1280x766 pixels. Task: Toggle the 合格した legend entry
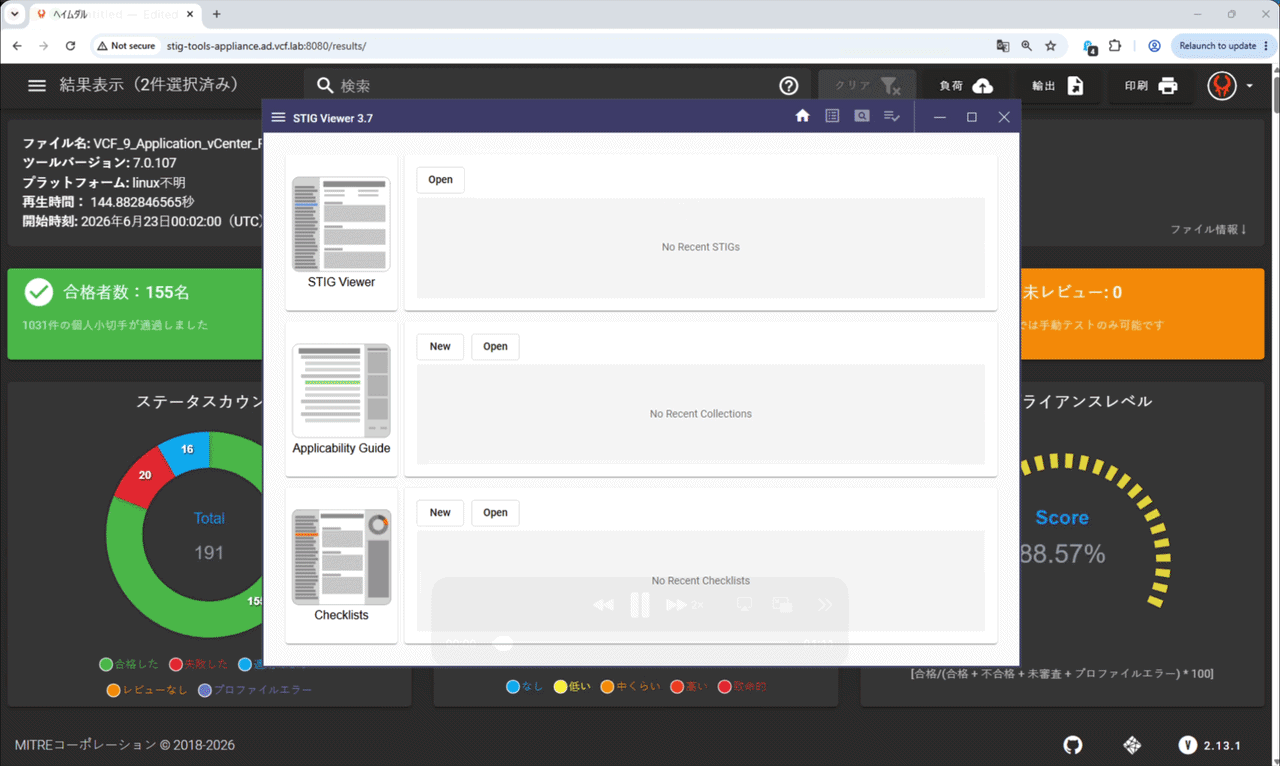[x=129, y=664]
